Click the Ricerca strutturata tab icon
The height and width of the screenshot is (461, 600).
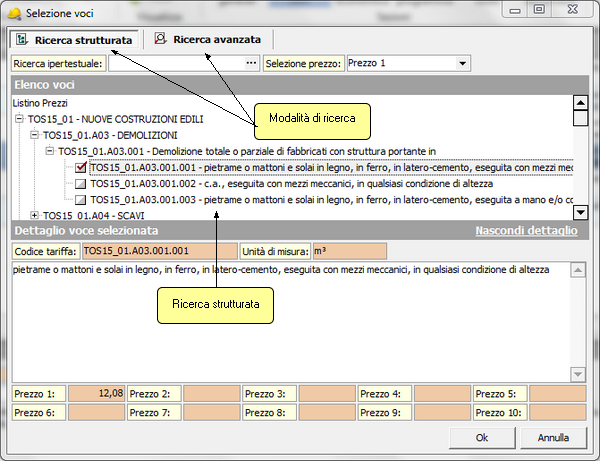point(21,40)
